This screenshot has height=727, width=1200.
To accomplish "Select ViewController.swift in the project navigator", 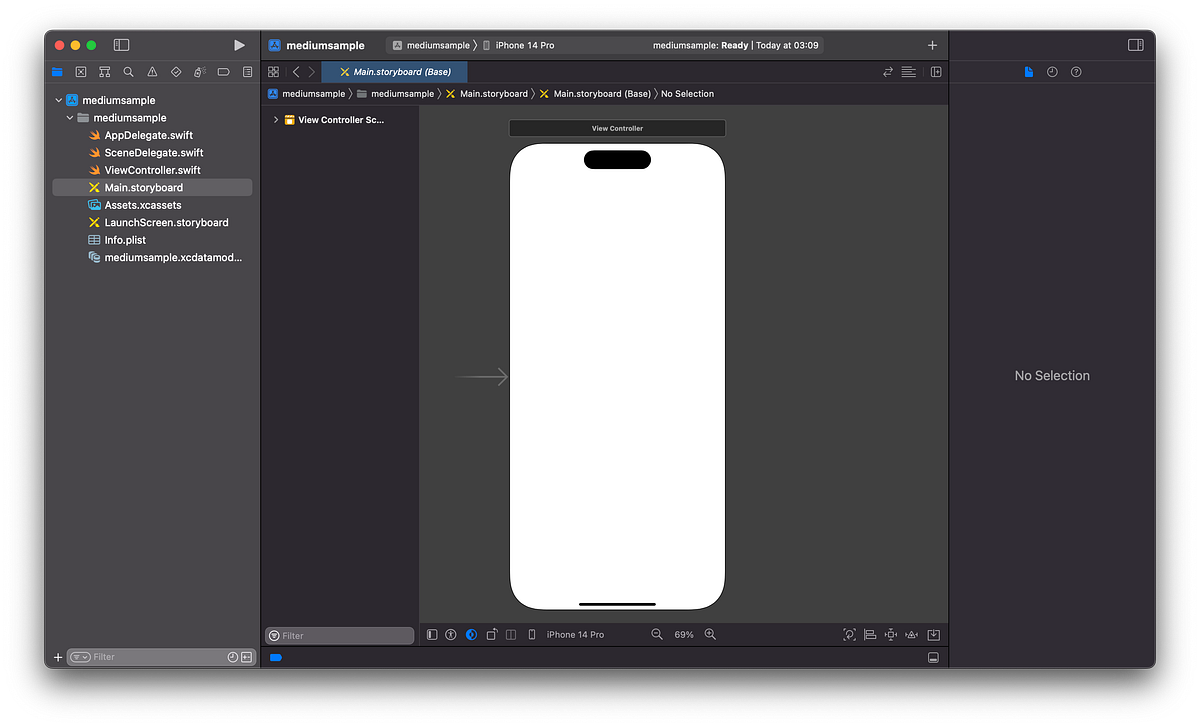I will click(x=150, y=169).
